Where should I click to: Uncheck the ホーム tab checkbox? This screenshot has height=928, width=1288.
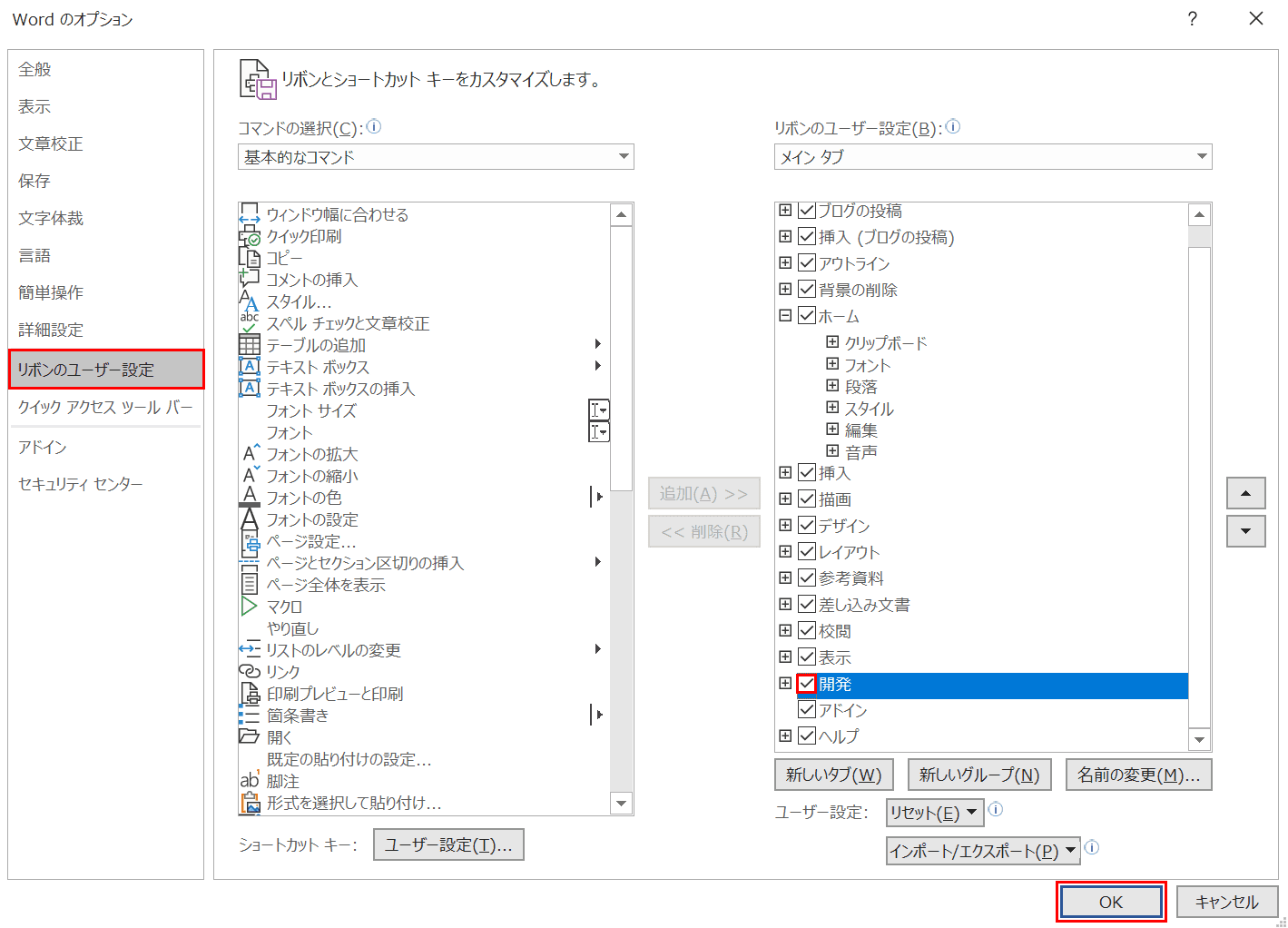point(806,316)
